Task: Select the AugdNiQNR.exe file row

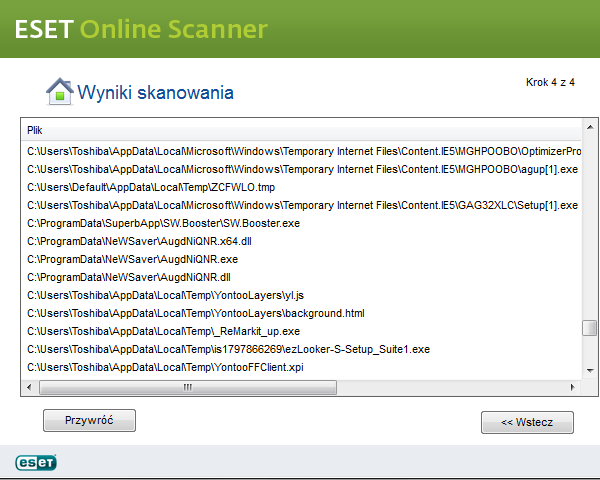Action: 302,260
